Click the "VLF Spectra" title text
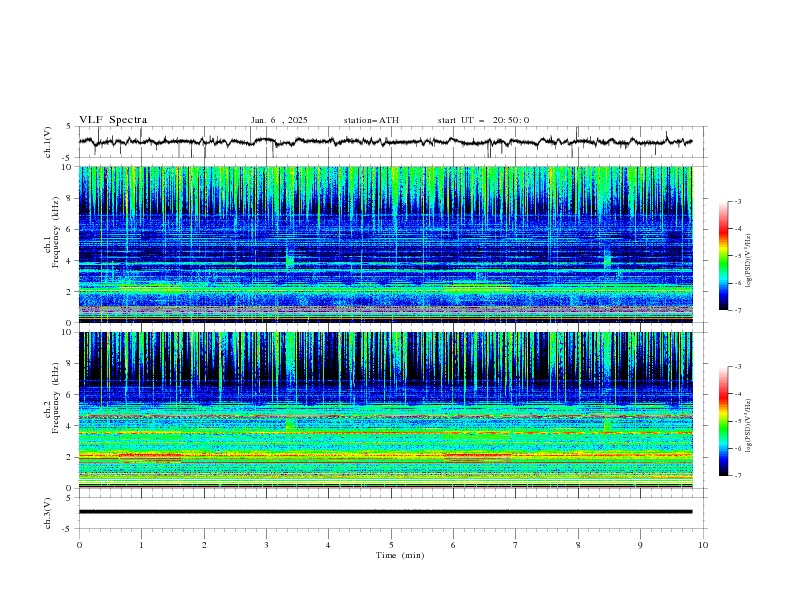The image size is (792, 612). click(113, 120)
